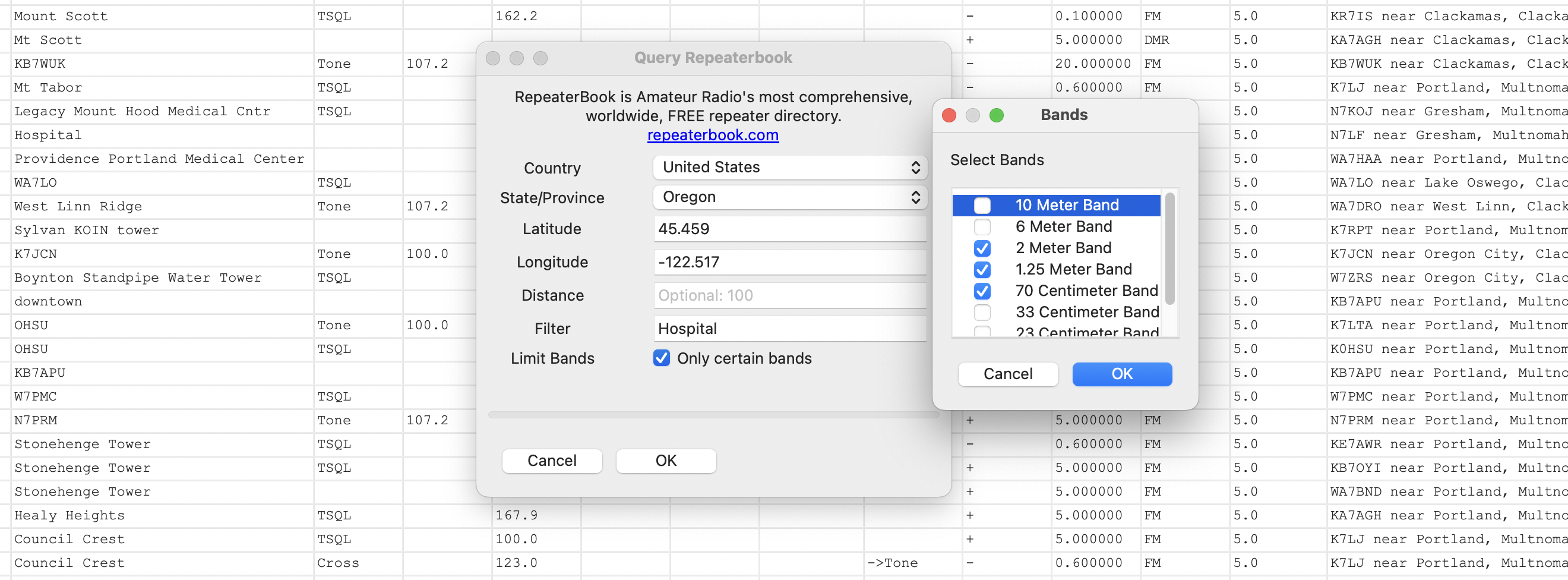Viewport: 1568px width, 580px height.
Task: Click the query progress bar
Action: coord(713,415)
